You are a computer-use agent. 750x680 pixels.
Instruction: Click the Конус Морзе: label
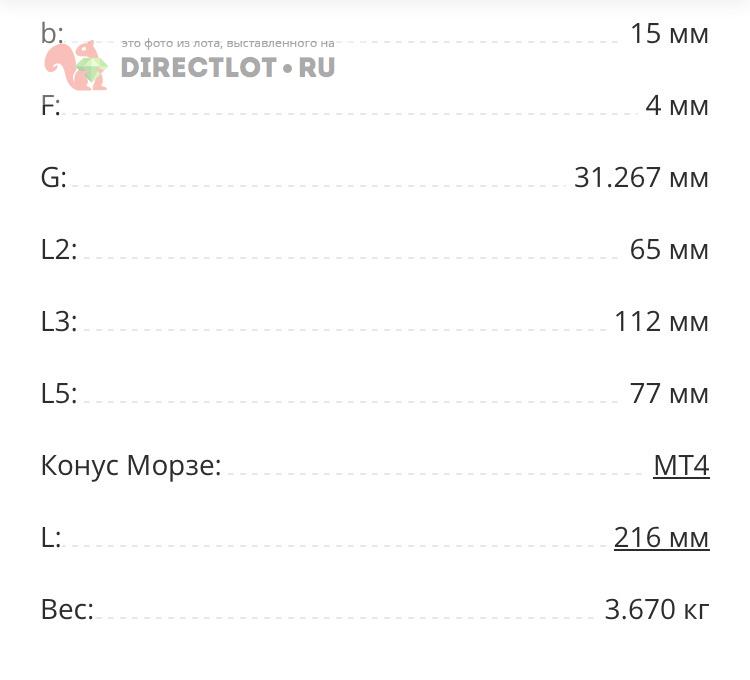point(131,465)
